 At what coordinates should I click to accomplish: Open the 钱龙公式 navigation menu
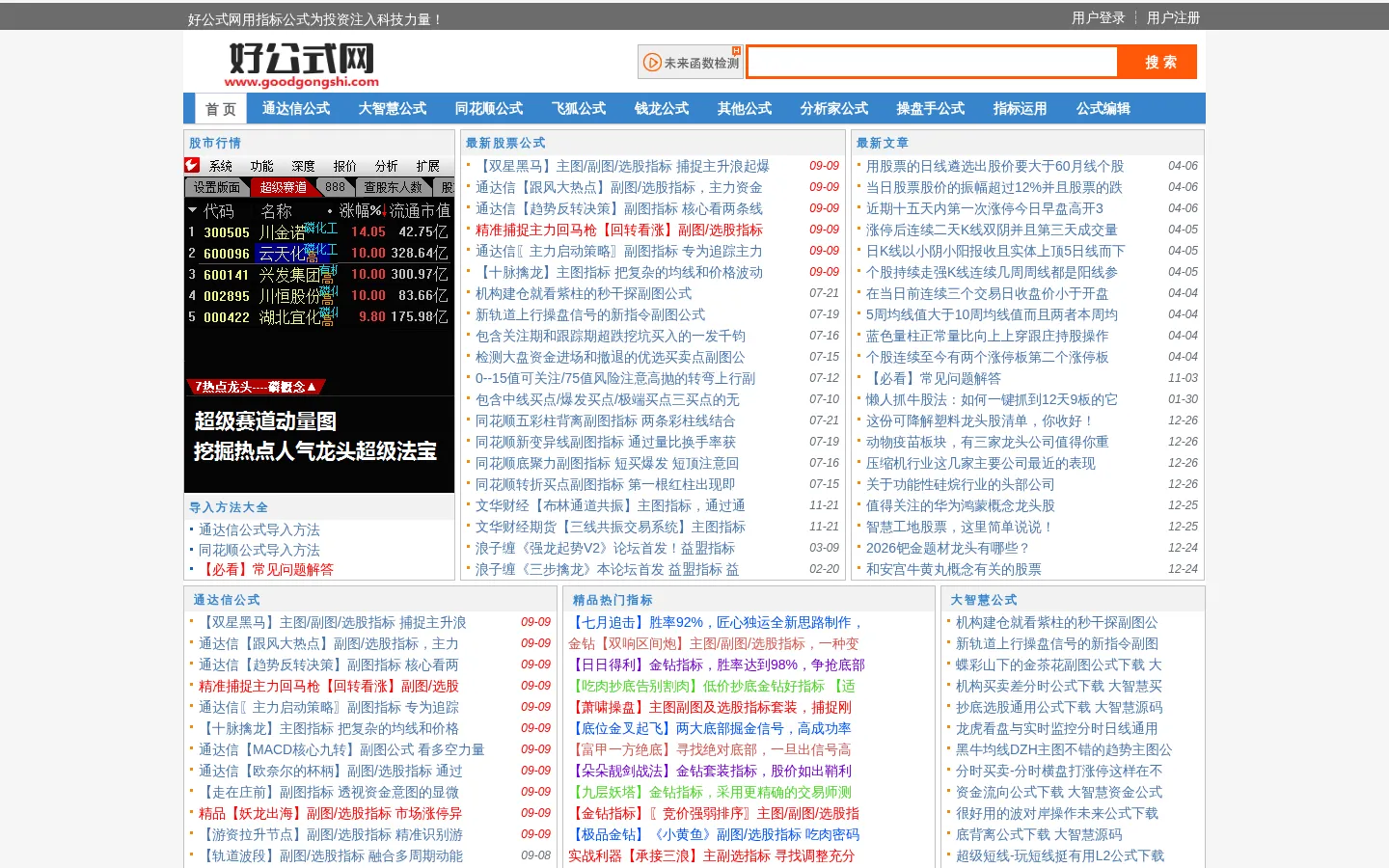click(x=662, y=109)
